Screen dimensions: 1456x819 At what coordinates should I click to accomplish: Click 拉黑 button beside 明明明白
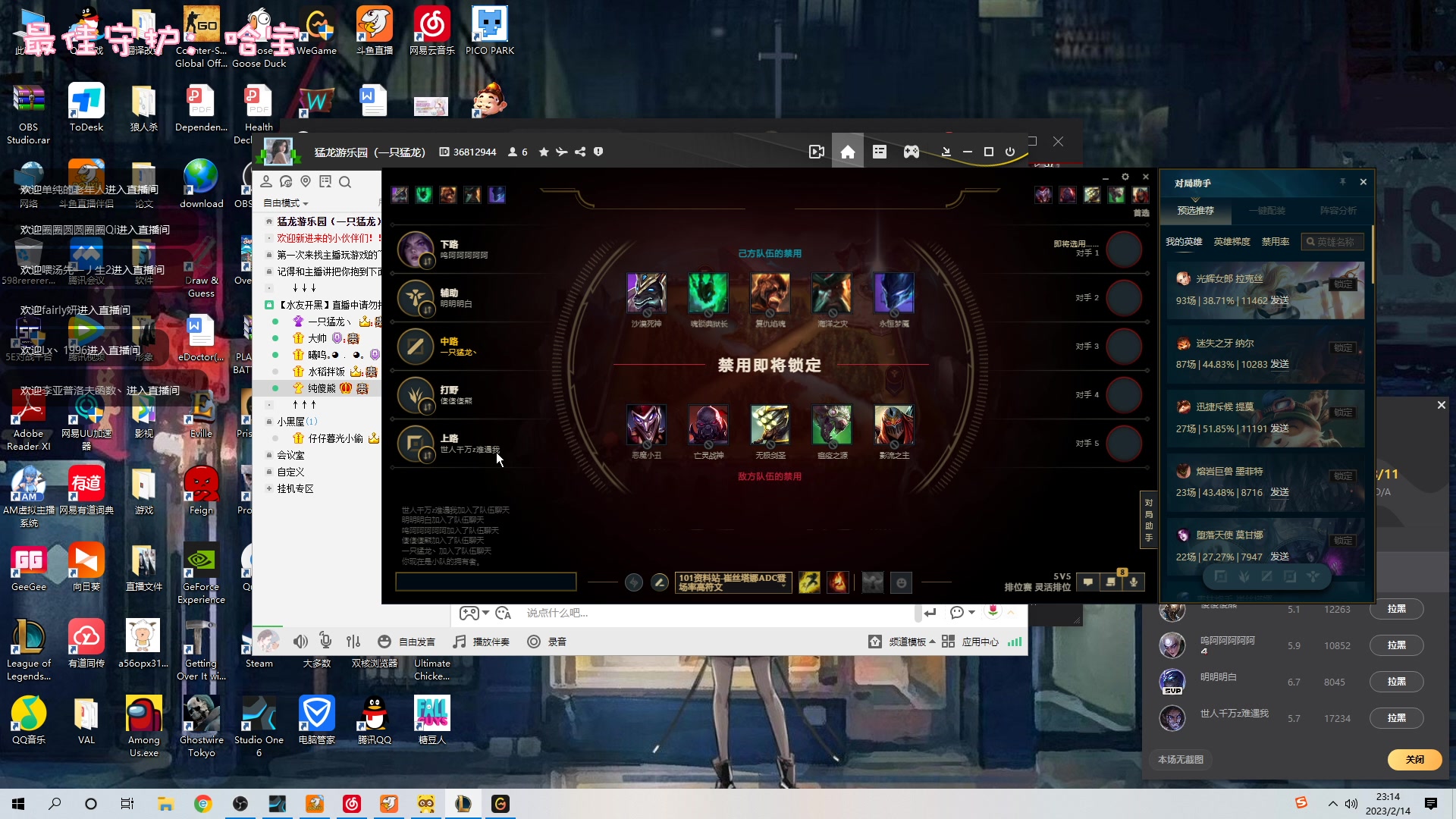coord(1396,682)
